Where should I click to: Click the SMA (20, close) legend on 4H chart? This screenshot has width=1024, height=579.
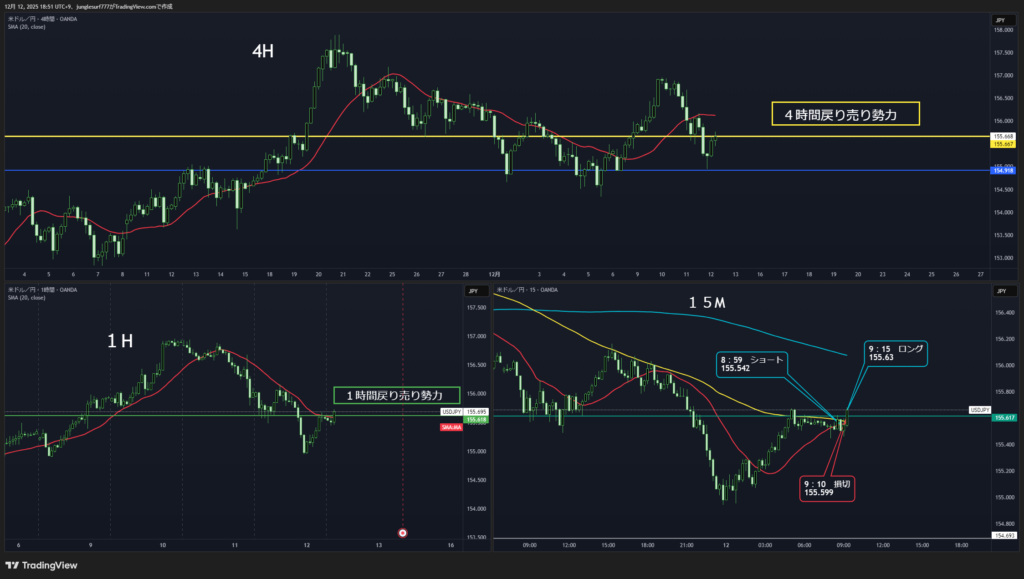(x=27, y=27)
